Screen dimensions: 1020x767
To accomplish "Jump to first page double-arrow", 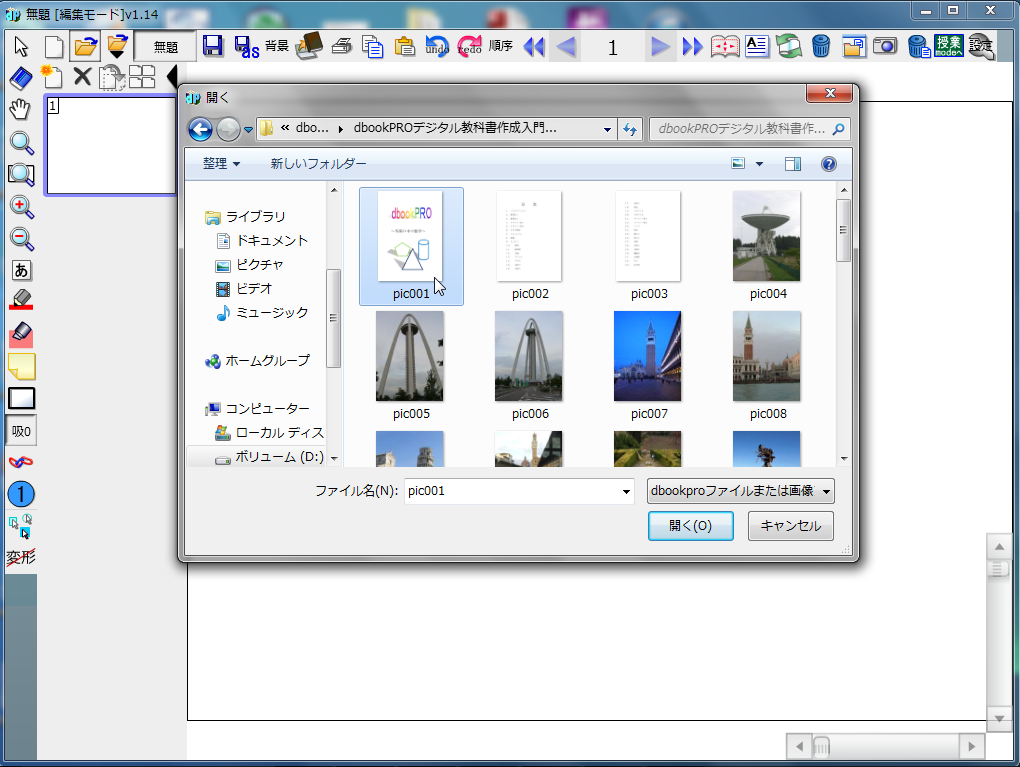I will [x=533, y=46].
